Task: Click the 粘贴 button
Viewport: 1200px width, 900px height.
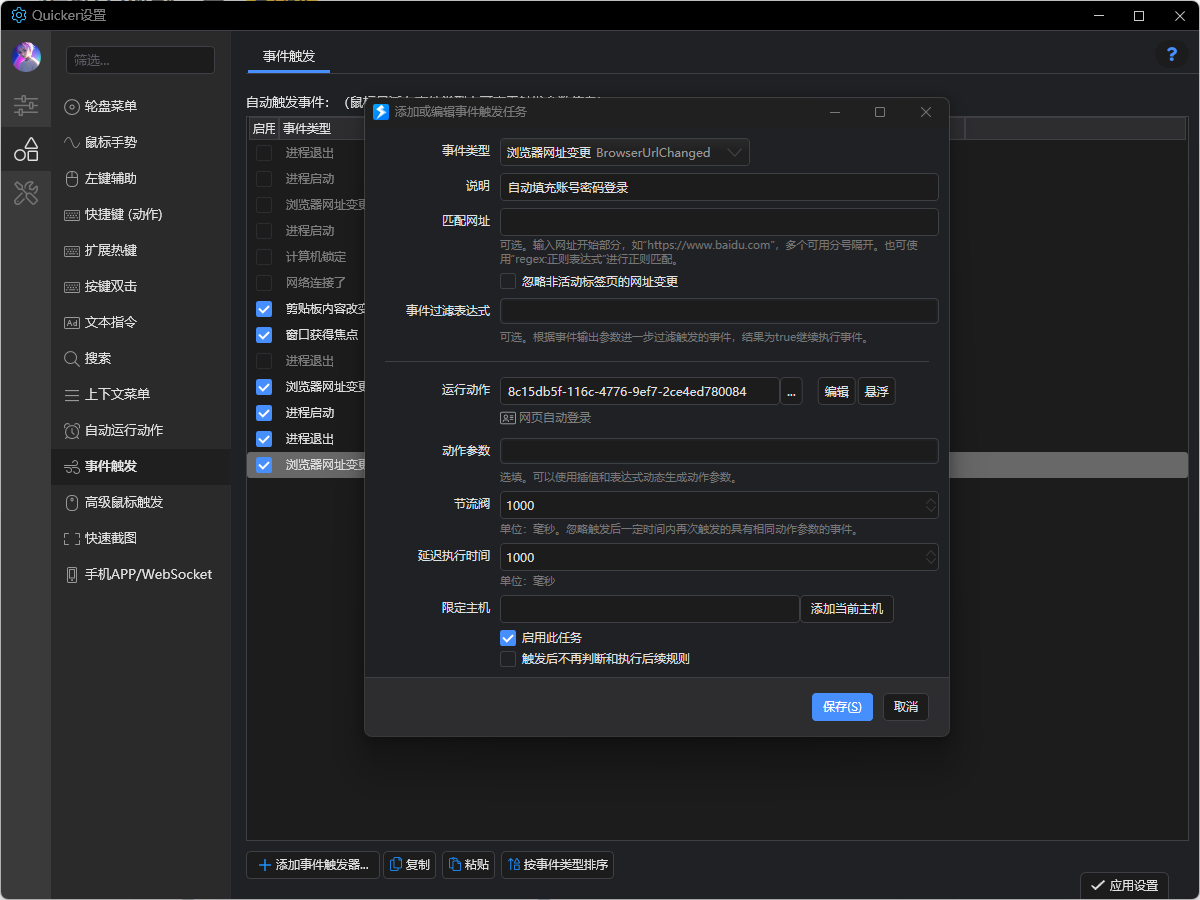Action: tap(469, 865)
